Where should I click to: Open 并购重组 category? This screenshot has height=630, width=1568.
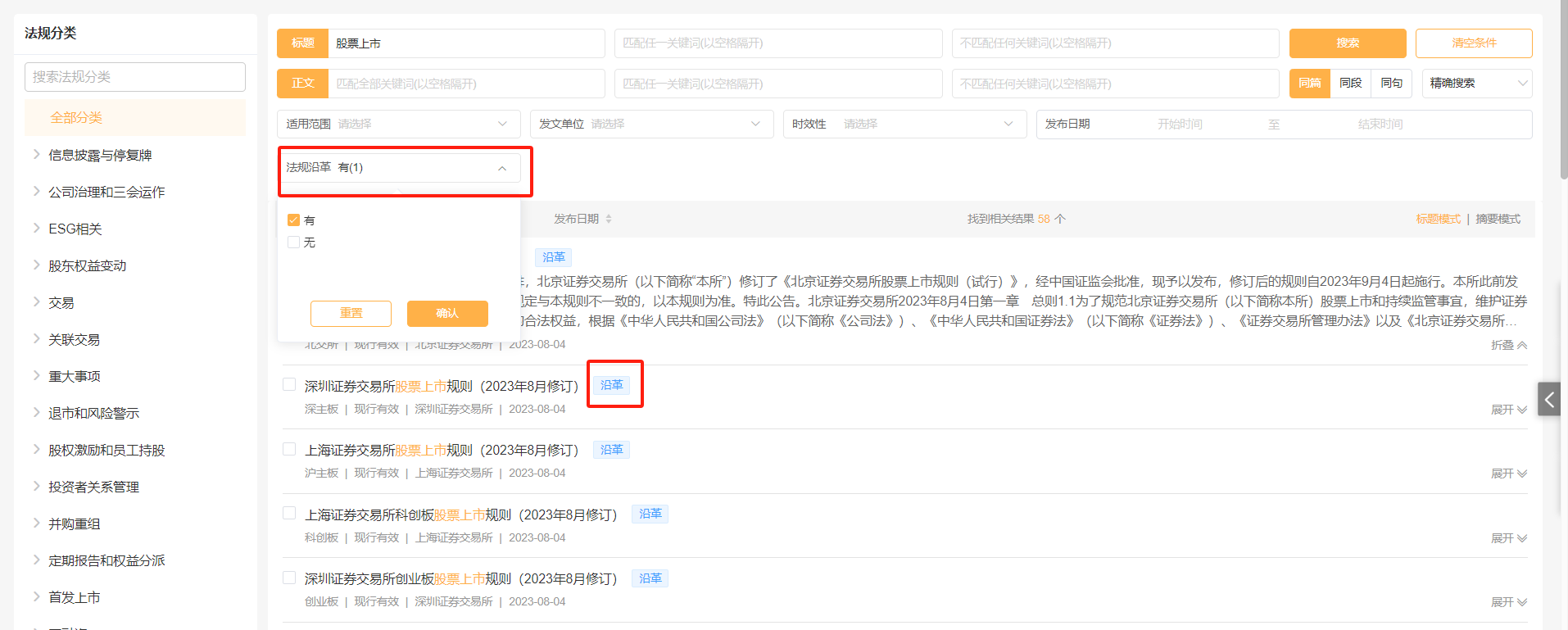tap(74, 523)
